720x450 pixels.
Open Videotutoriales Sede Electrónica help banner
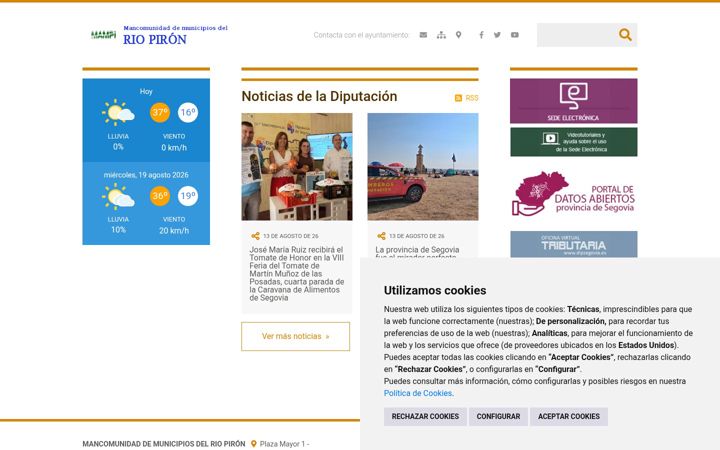(574, 142)
